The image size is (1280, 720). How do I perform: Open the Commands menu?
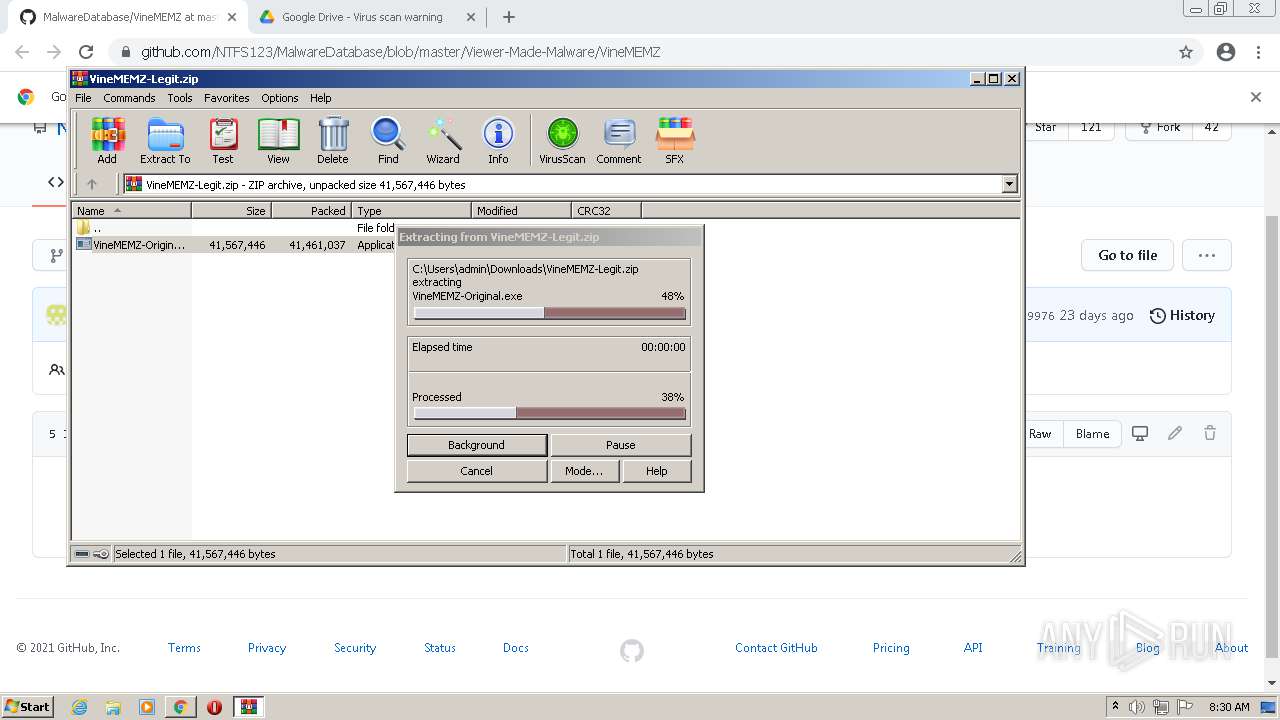click(x=129, y=98)
